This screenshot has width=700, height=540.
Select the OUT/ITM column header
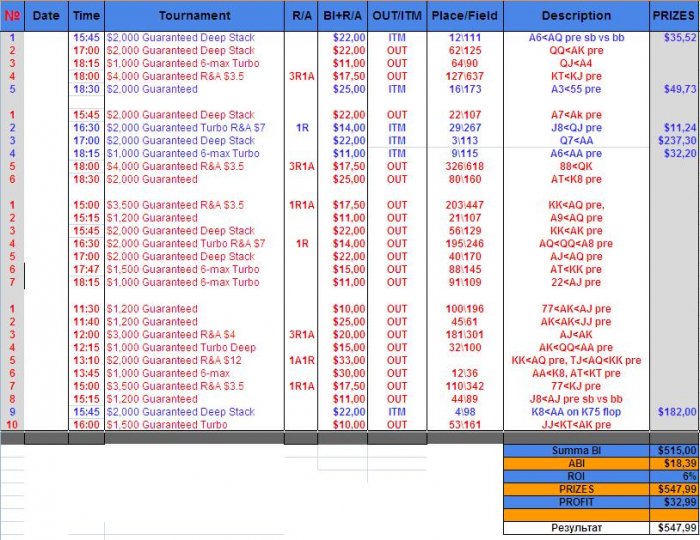click(x=397, y=16)
